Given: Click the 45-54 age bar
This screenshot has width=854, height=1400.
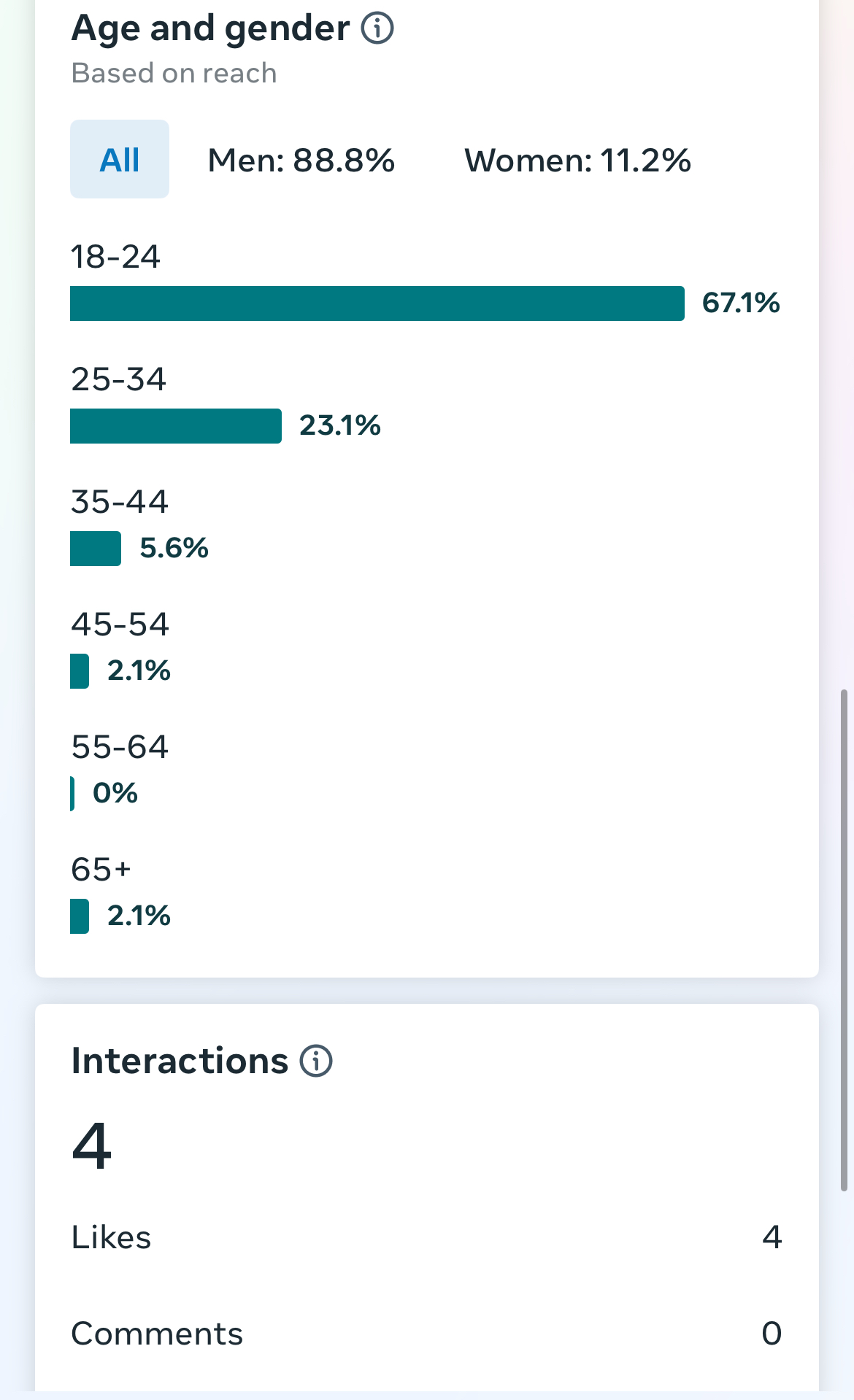Looking at the screenshot, I should coord(80,671).
